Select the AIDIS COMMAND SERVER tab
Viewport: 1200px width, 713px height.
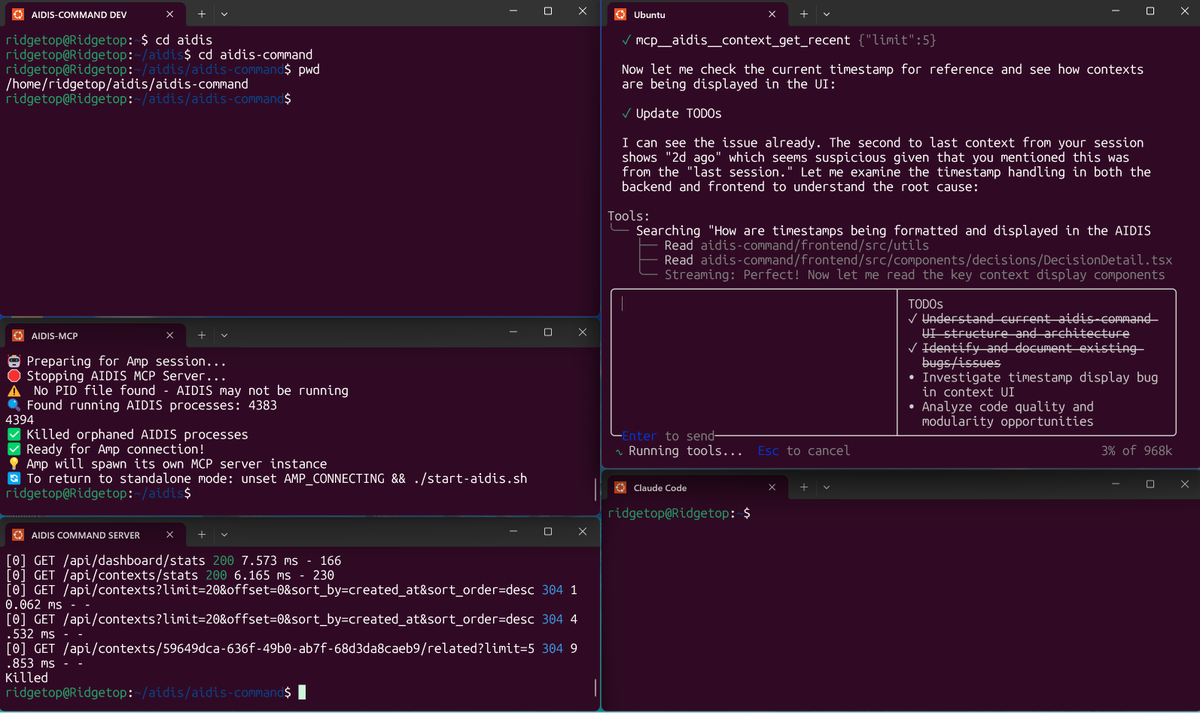tap(94, 535)
